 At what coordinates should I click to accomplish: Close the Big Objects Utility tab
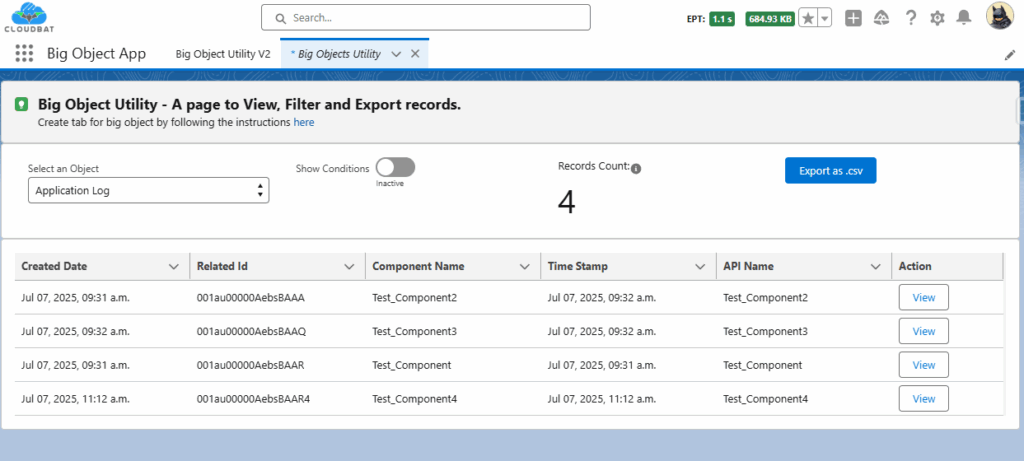(415, 54)
